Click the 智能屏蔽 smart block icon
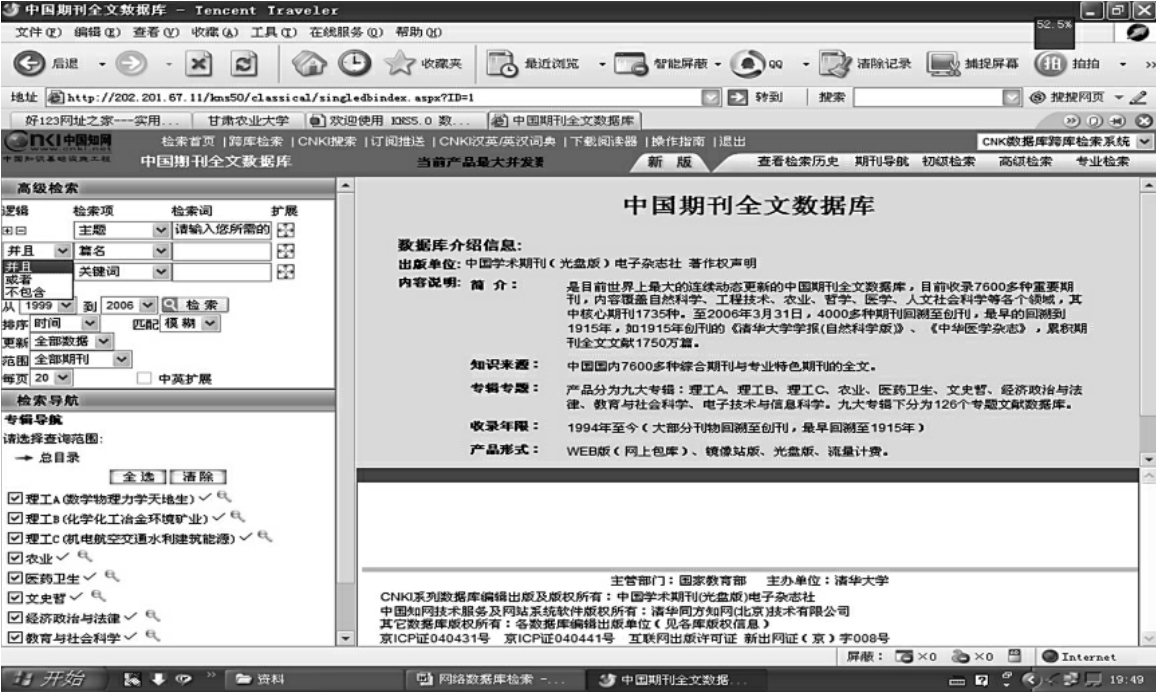The image size is (1156, 692). click(631, 64)
